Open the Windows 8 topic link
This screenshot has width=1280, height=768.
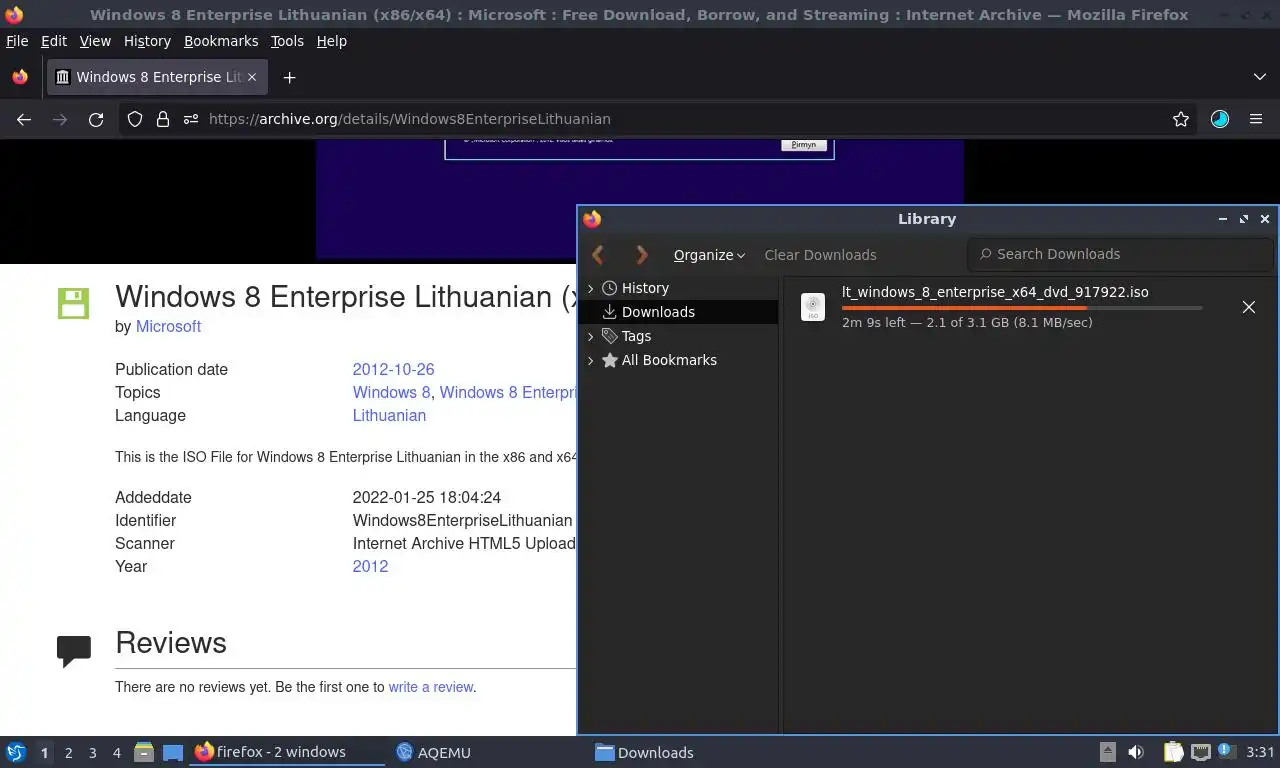(392, 392)
